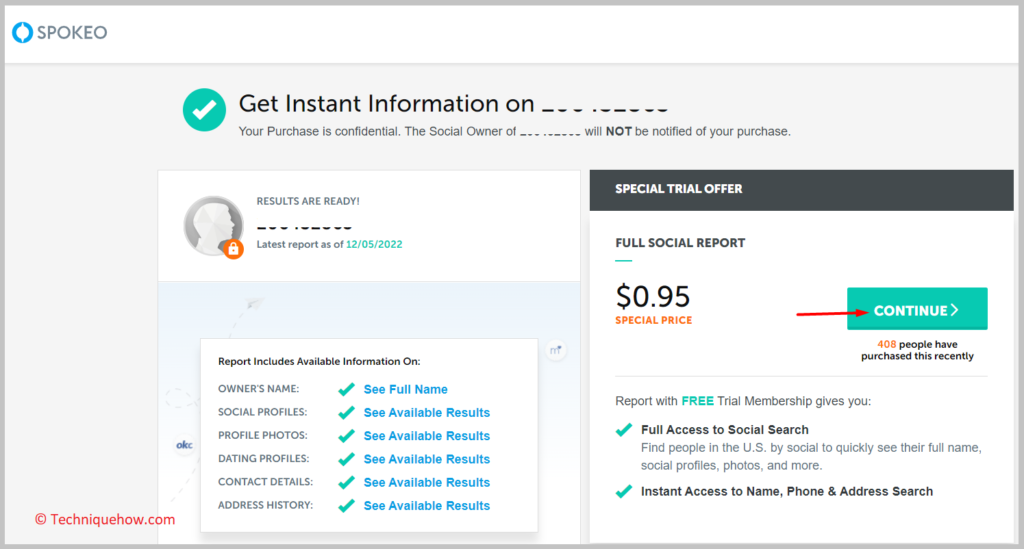
Task: Click checkmark next to Profile Photos
Action: click(x=347, y=436)
